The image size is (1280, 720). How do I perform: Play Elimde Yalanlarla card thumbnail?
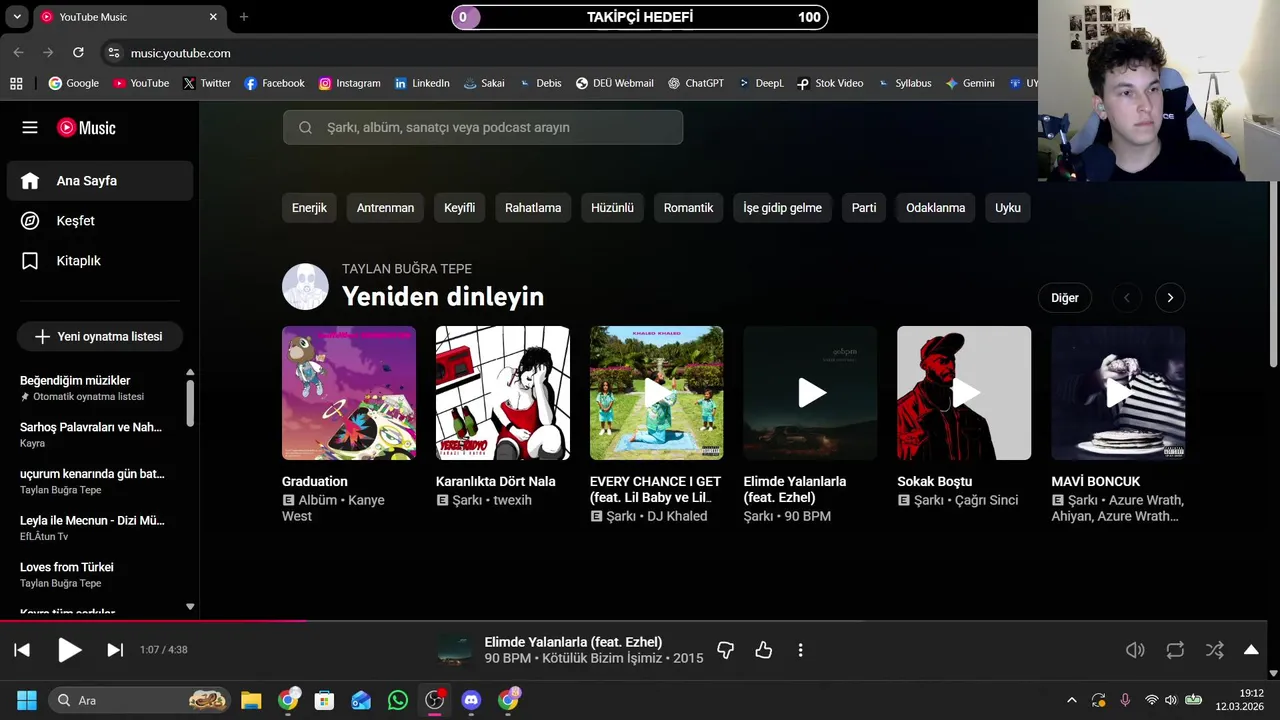[x=811, y=393]
